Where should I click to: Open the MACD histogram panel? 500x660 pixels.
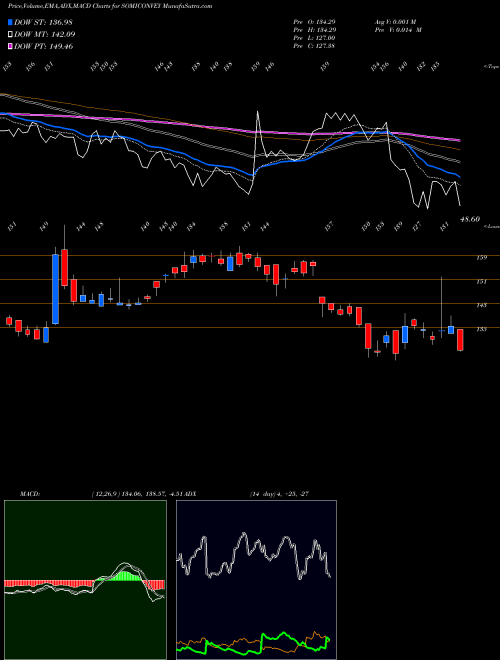(x=85, y=580)
